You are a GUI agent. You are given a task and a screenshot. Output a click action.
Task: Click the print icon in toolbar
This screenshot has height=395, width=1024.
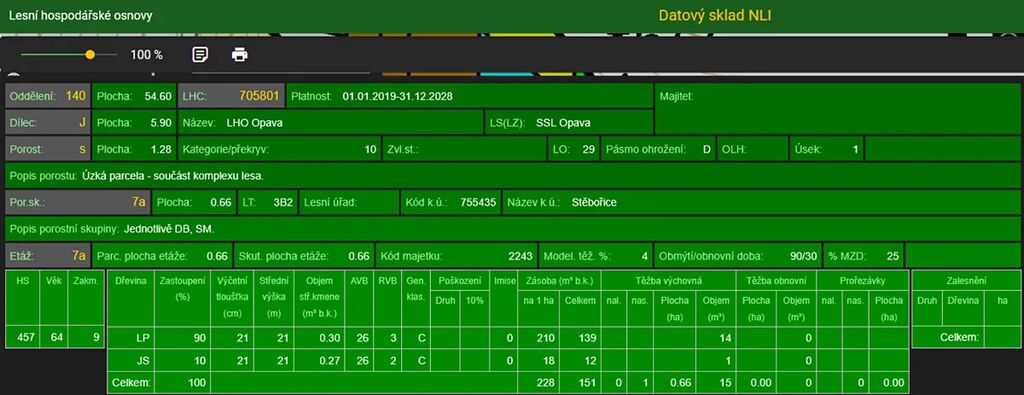(x=240, y=55)
